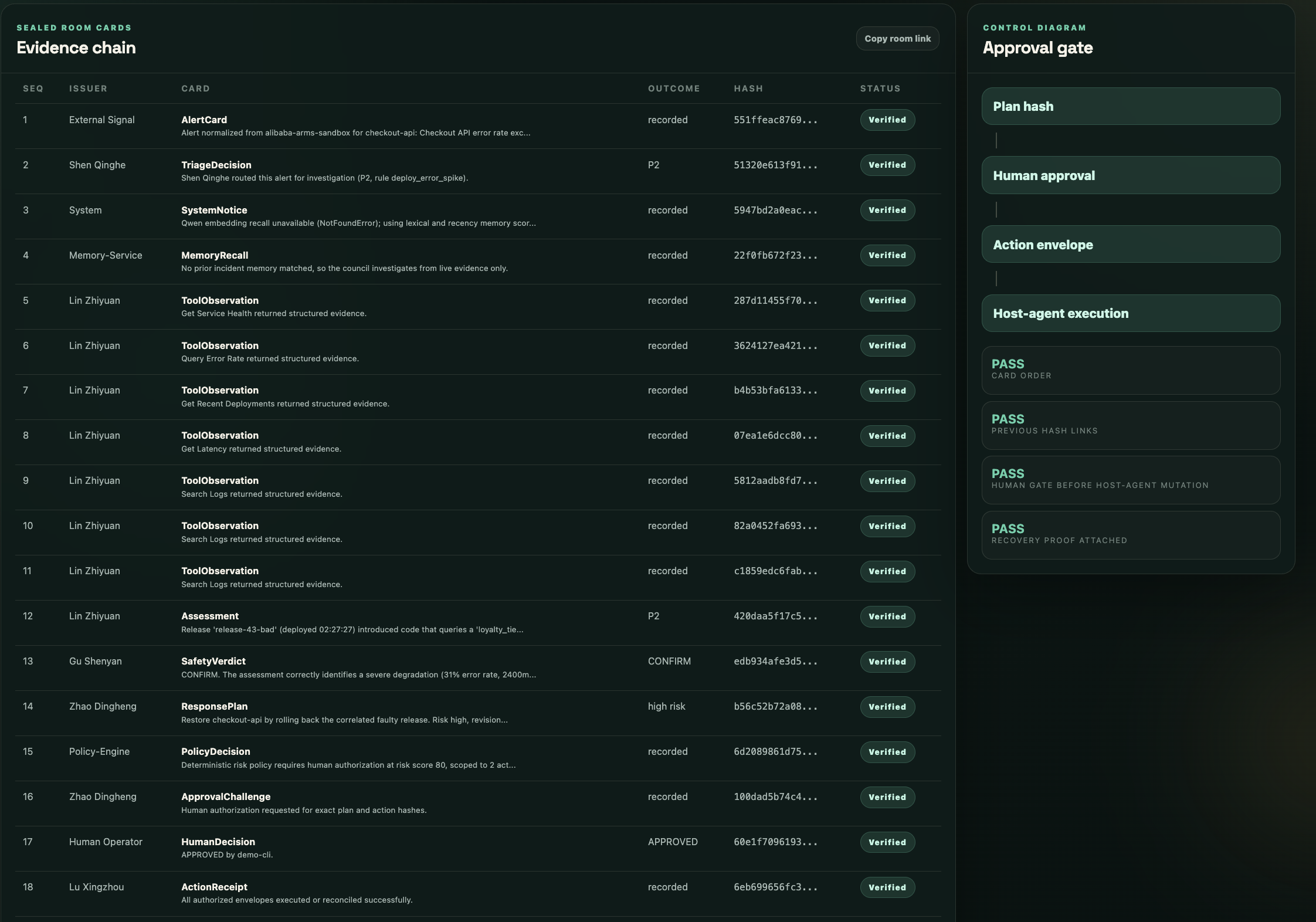Click hash 5812aadb8fd7...
The height and width of the screenshot is (922, 1316).
(775, 480)
